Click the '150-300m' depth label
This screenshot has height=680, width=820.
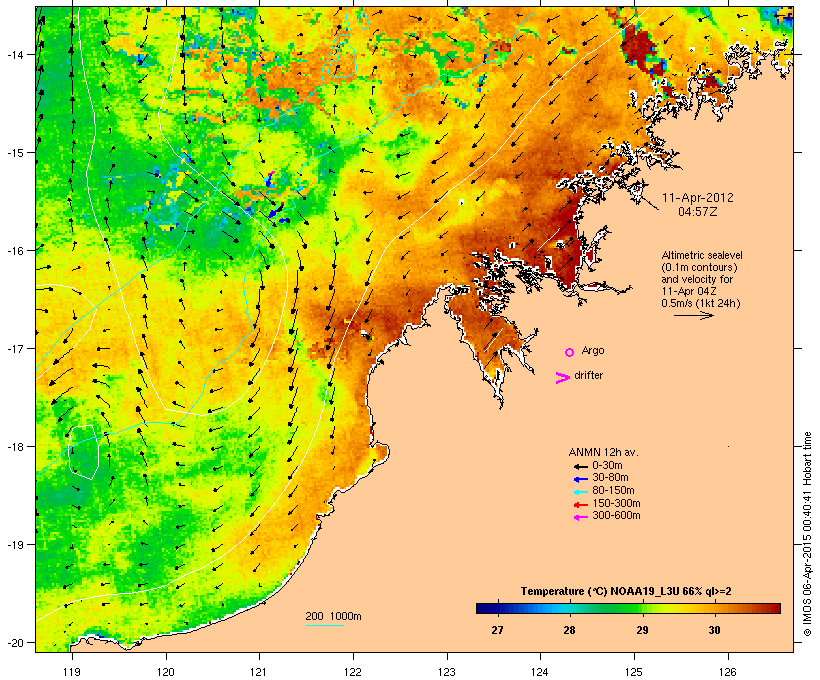(x=616, y=503)
